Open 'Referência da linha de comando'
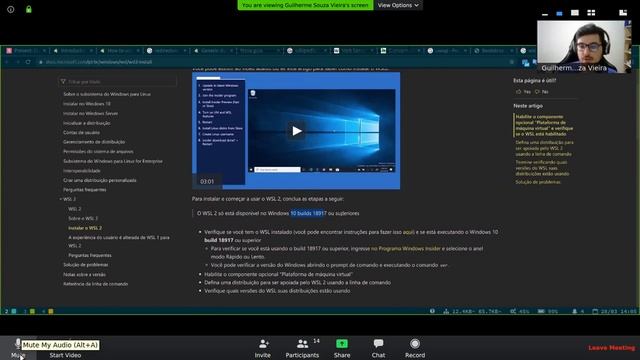The width and height of the screenshot is (640, 360). [96, 284]
